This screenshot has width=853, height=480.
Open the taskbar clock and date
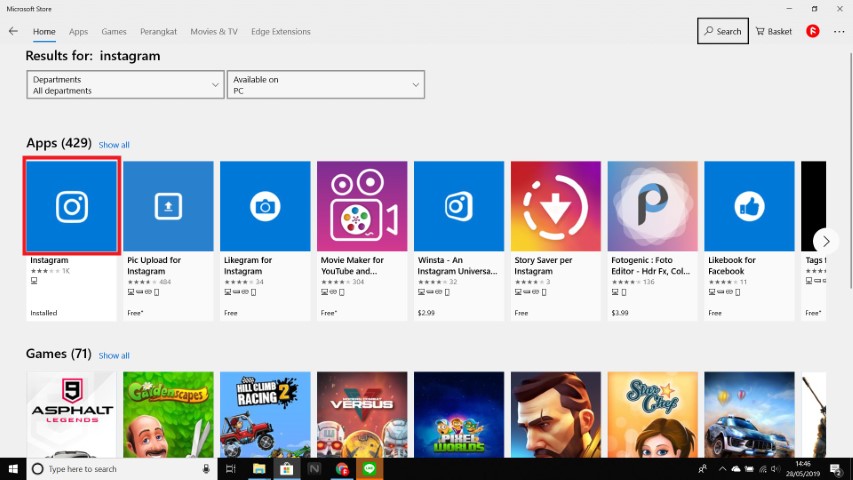[802, 469]
